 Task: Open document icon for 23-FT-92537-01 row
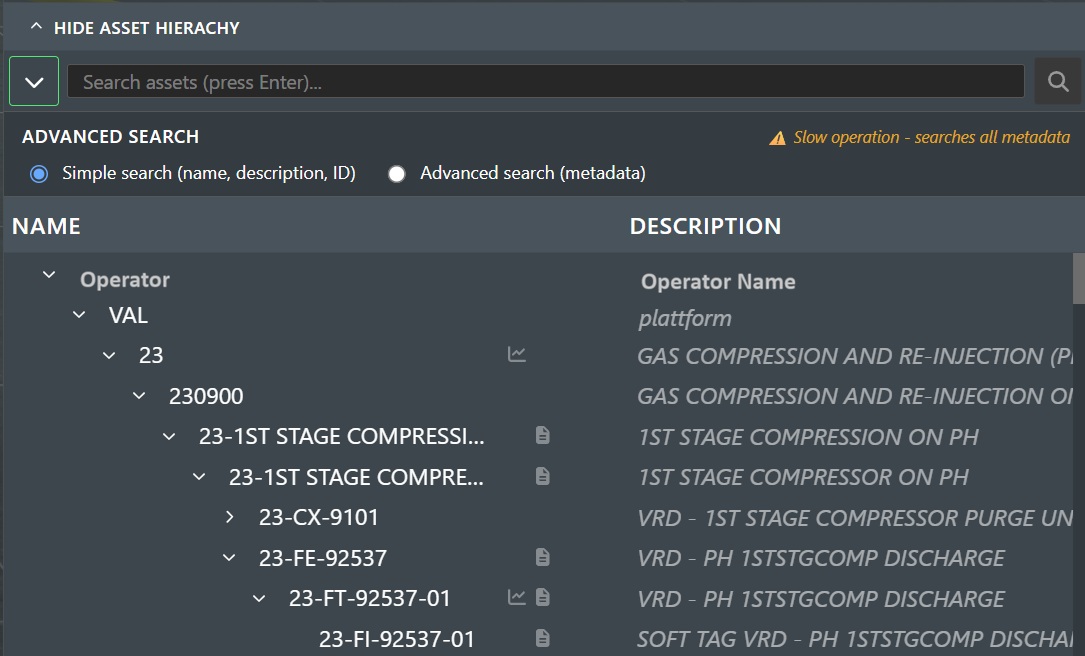click(x=542, y=597)
